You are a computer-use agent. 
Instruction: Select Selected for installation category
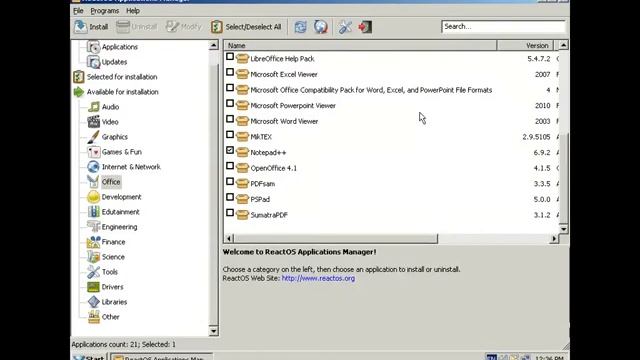tap(122, 77)
